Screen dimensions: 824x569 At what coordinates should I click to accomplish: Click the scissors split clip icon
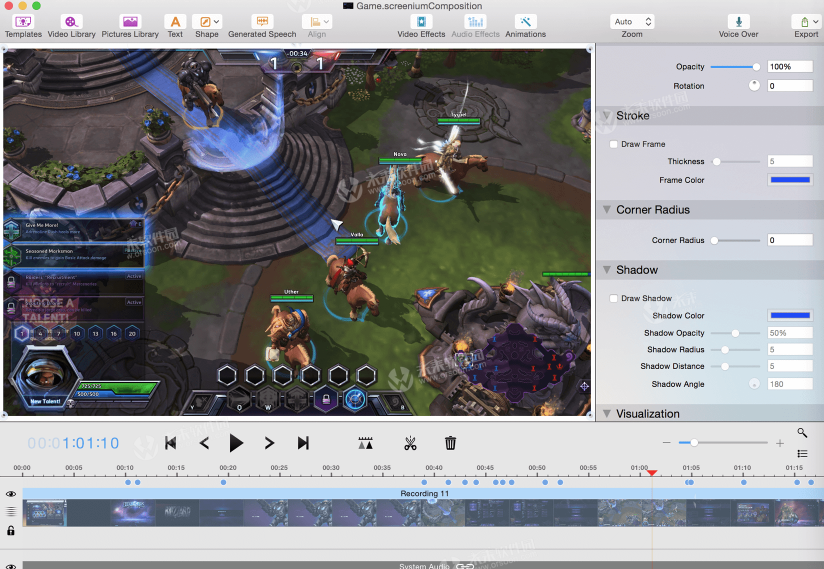(410, 443)
